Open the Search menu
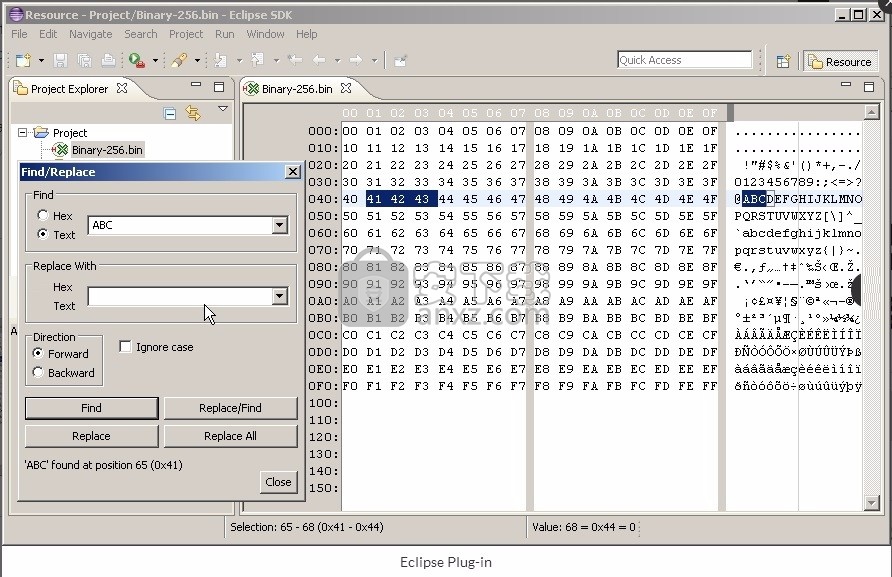The height and width of the screenshot is (577, 892). tap(140, 34)
